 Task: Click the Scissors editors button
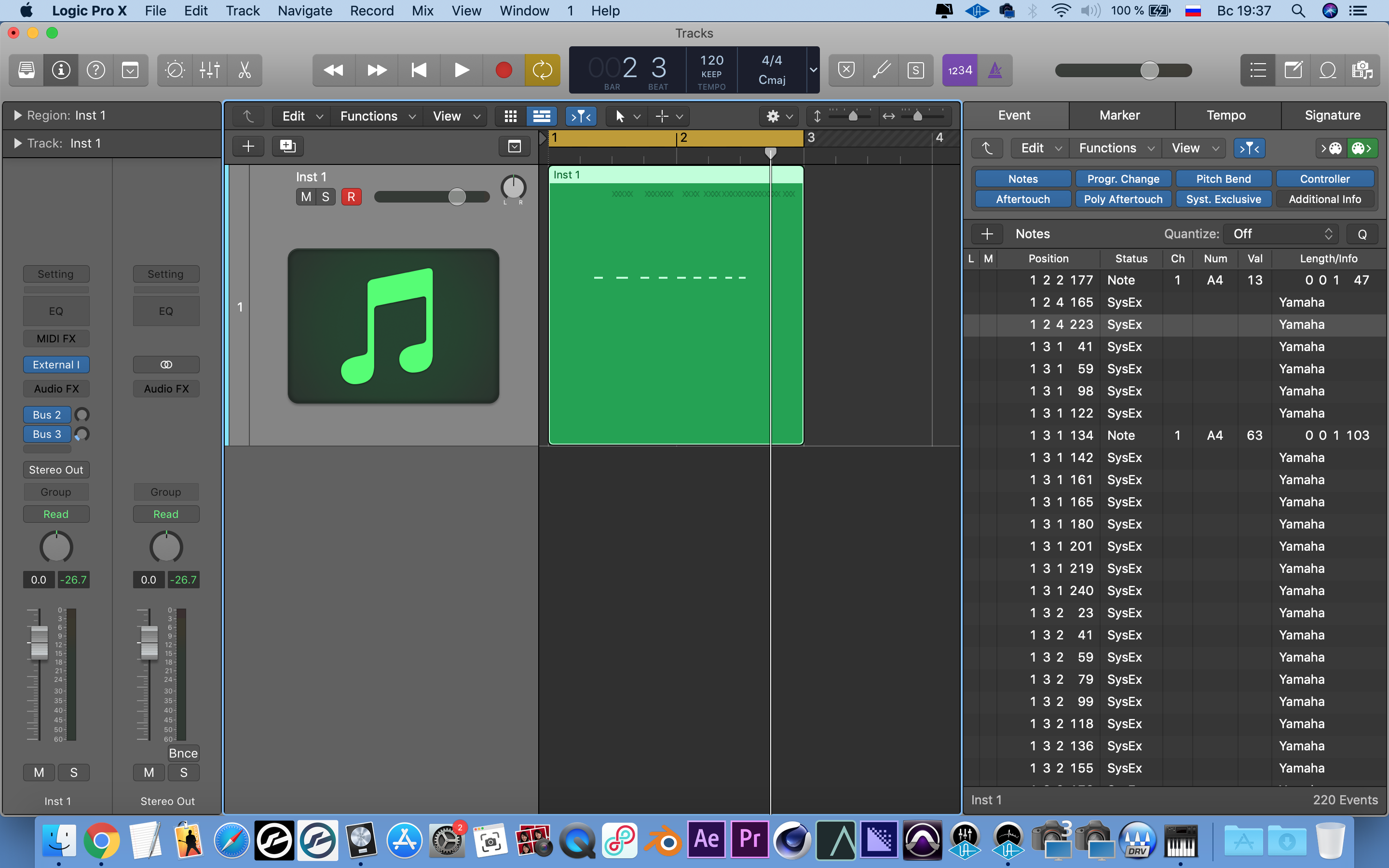245,70
